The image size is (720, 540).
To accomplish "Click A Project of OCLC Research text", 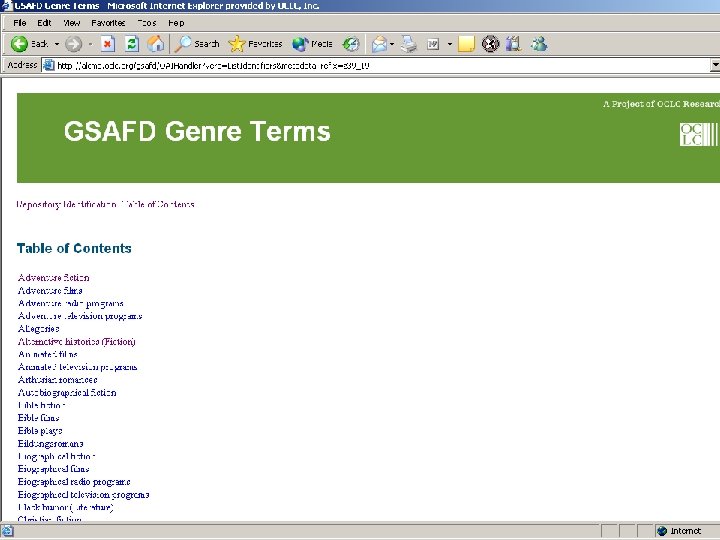I will pyautogui.click(x=661, y=104).
